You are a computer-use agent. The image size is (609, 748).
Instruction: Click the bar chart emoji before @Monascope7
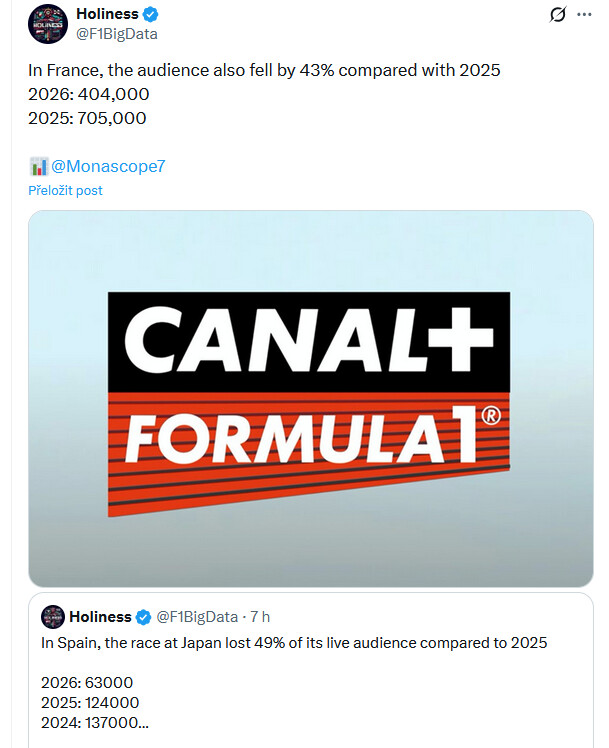(x=38, y=166)
